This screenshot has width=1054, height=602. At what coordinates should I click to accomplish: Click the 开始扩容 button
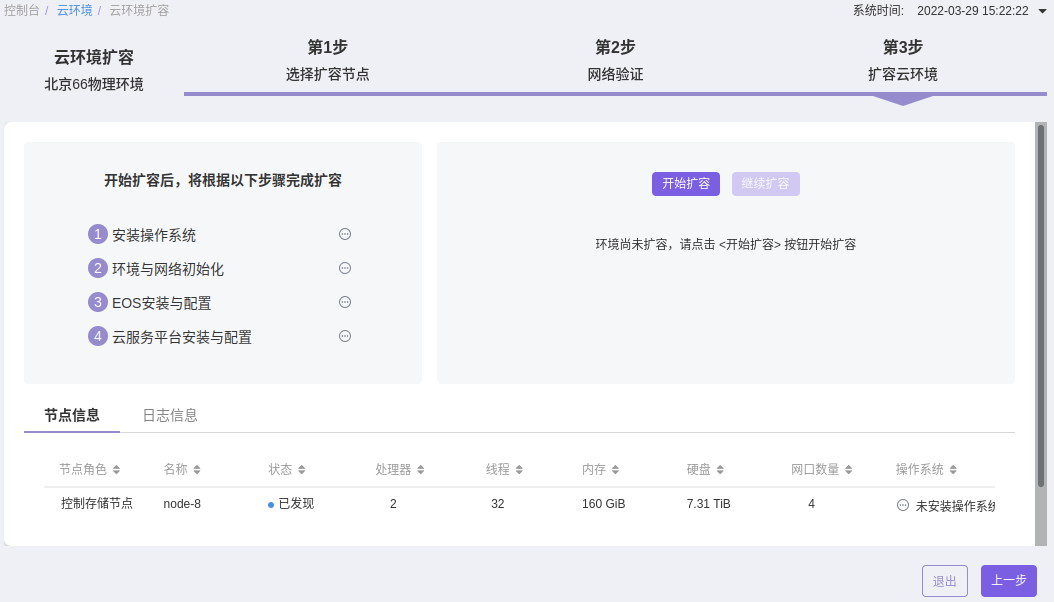click(x=686, y=184)
